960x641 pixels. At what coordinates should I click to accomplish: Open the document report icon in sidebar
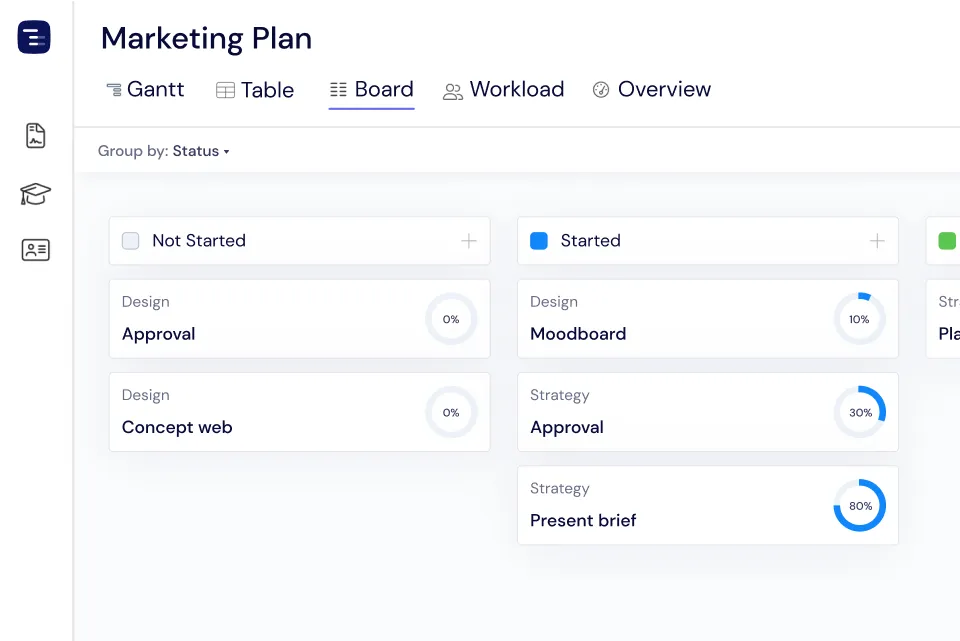pyautogui.click(x=34, y=136)
